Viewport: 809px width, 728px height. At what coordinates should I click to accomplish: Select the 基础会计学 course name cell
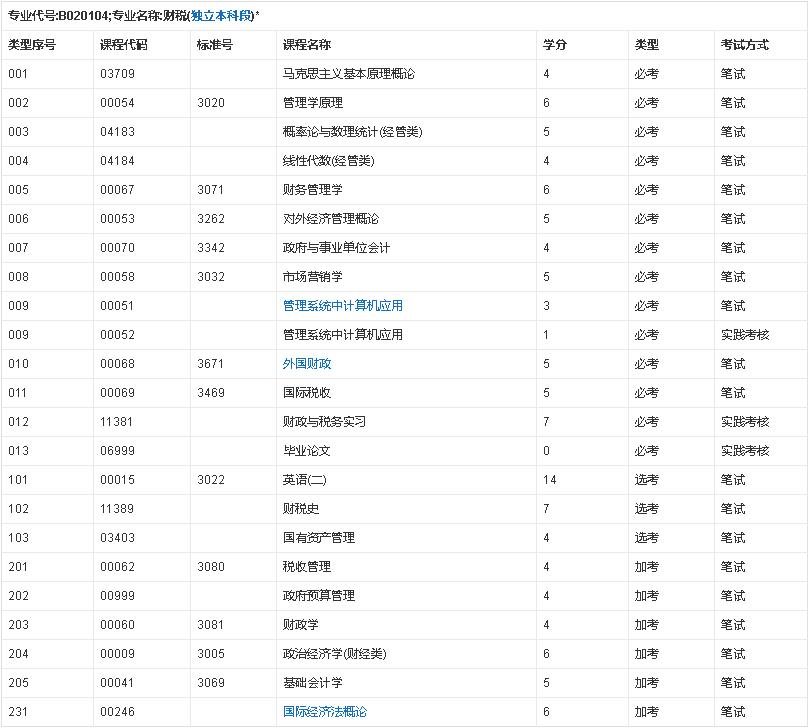313,683
